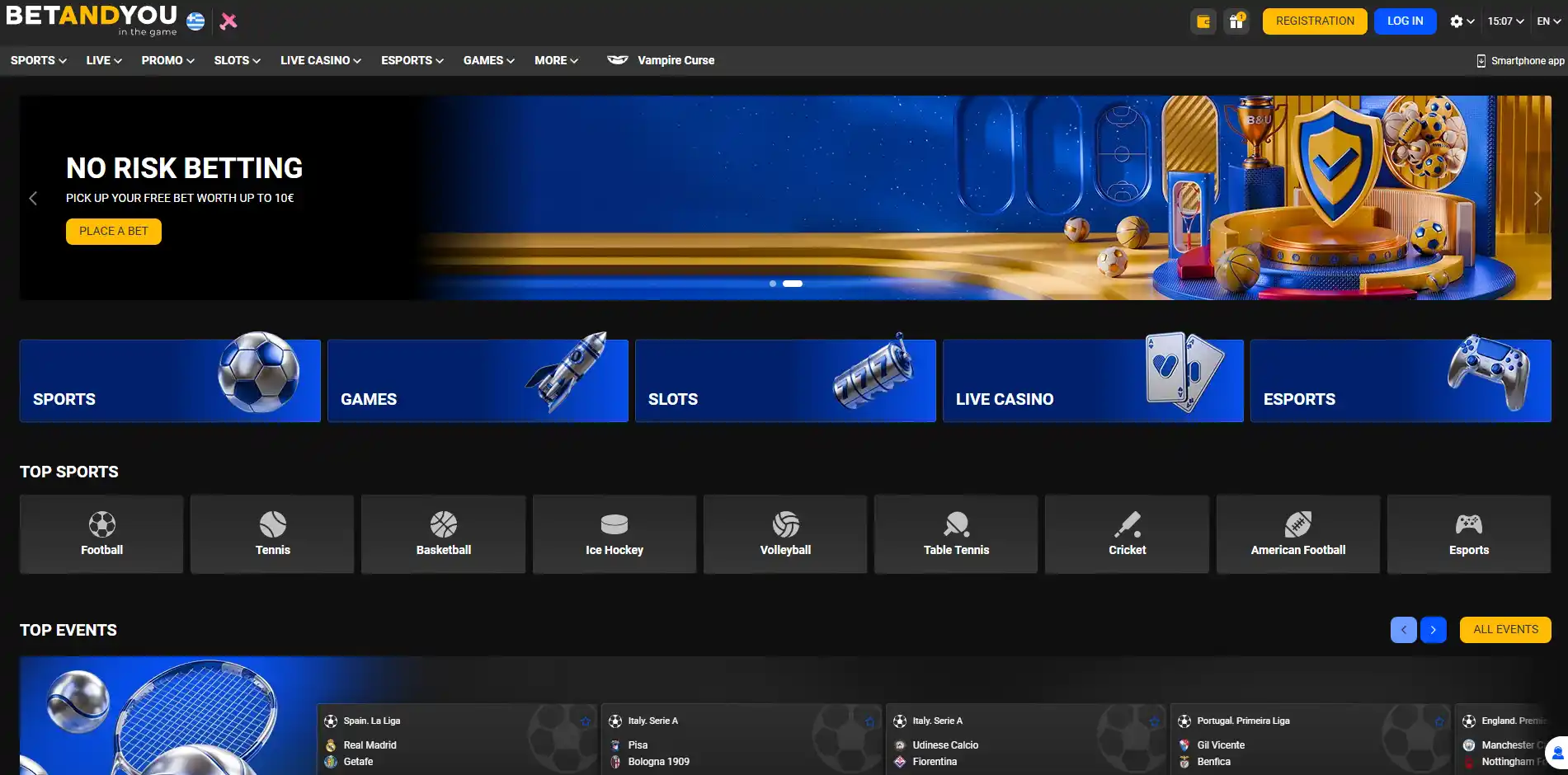Screen dimensions: 1568x775
Task: Click the BetAndYou logo
Action: click(x=92, y=20)
